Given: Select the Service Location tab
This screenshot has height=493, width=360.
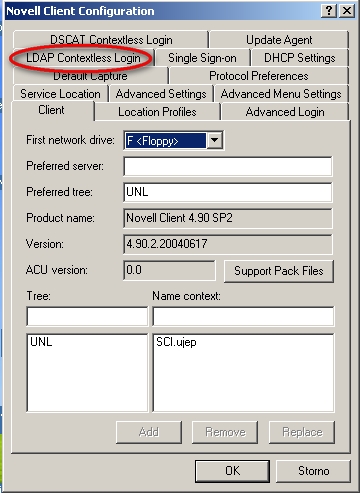Looking at the screenshot, I should click(60, 94).
